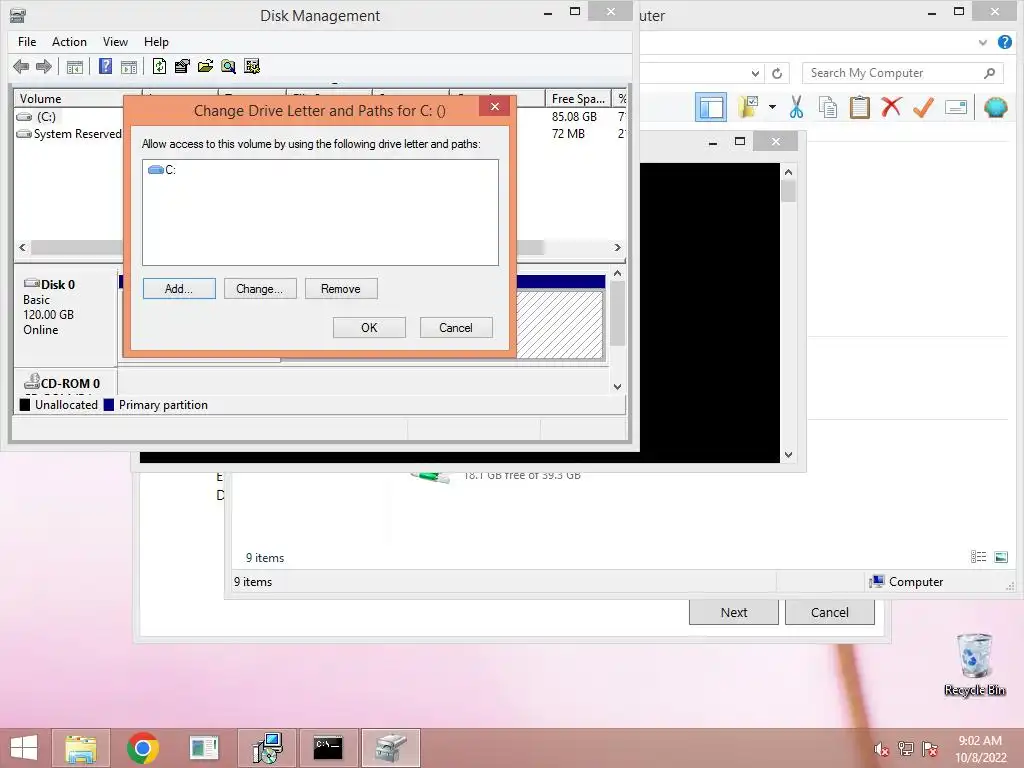Screen dimensions: 1024x768
Task: Click the disk pane's scroll down arrow
Action: [x=617, y=387]
